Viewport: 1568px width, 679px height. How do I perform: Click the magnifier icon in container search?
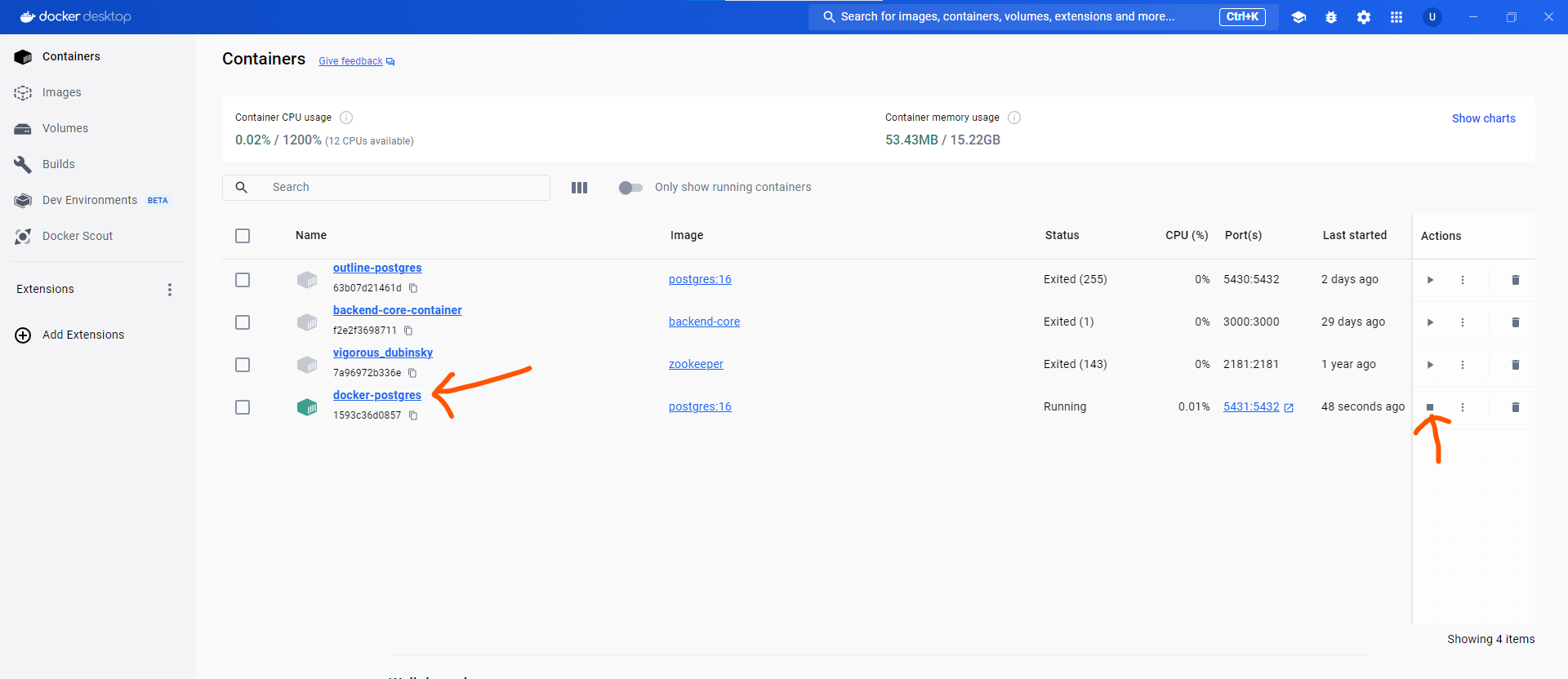pyautogui.click(x=242, y=187)
